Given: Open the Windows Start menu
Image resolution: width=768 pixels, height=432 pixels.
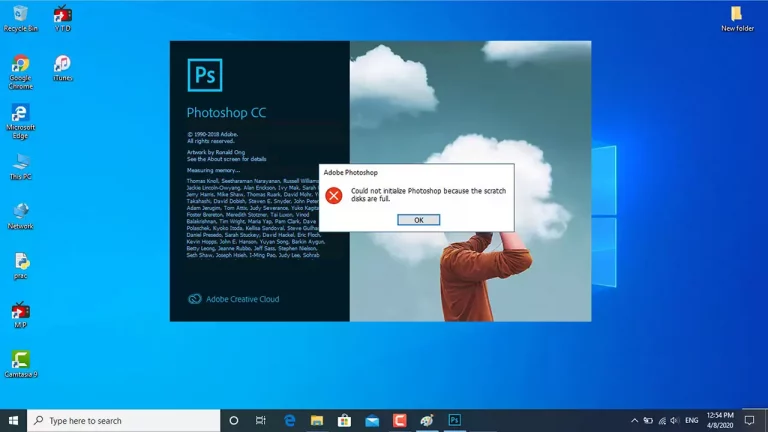Looking at the screenshot, I should click(x=13, y=420).
